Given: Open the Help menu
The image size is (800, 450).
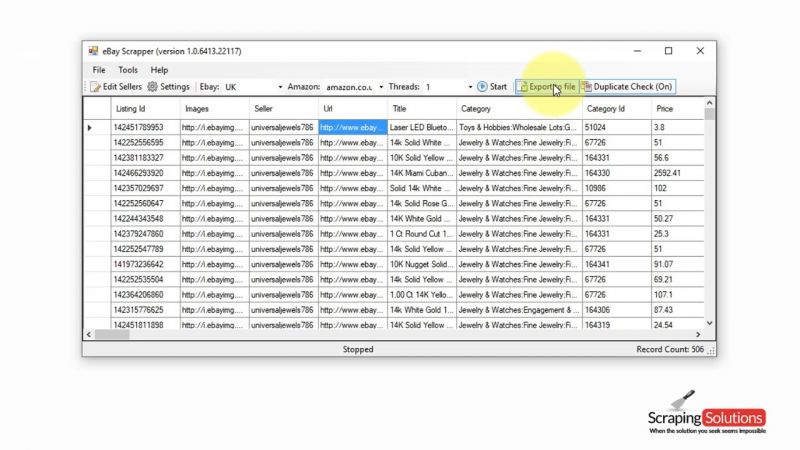Looking at the screenshot, I should (x=159, y=70).
